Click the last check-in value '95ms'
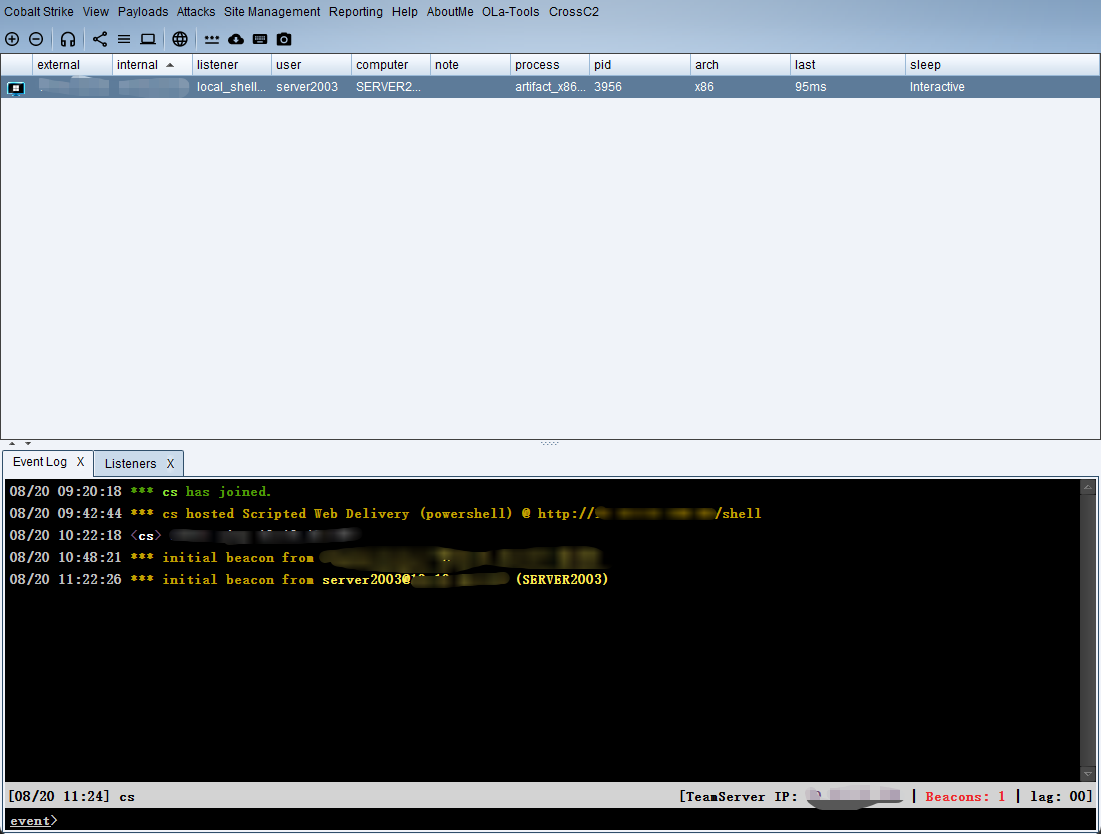This screenshot has height=834, width=1101. 810,87
